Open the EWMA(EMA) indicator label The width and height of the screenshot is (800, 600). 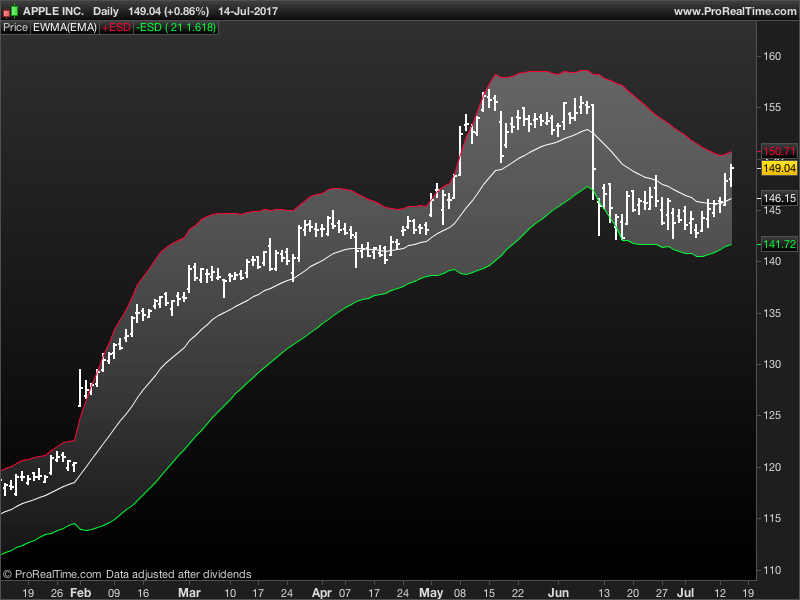[x=65, y=28]
